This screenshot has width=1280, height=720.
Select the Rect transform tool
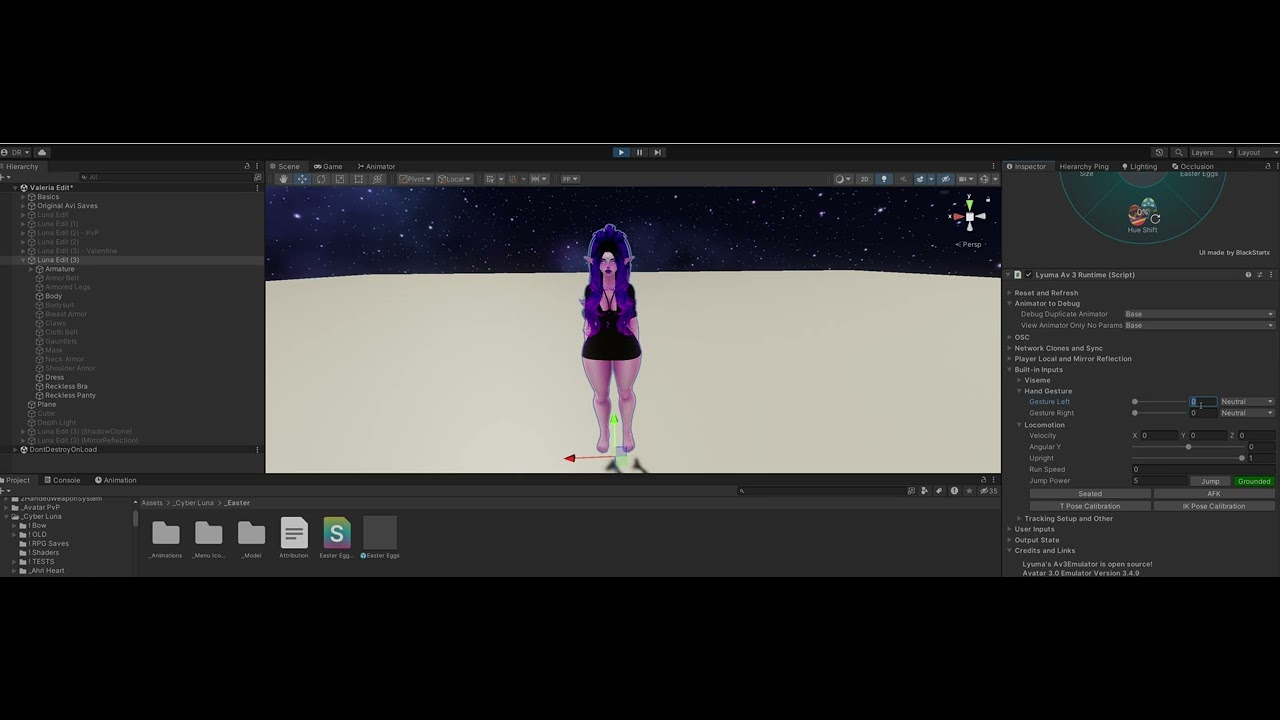(x=359, y=179)
